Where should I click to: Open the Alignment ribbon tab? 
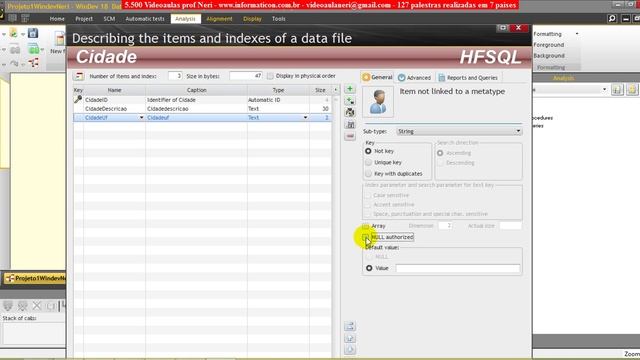(x=219, y=19)
